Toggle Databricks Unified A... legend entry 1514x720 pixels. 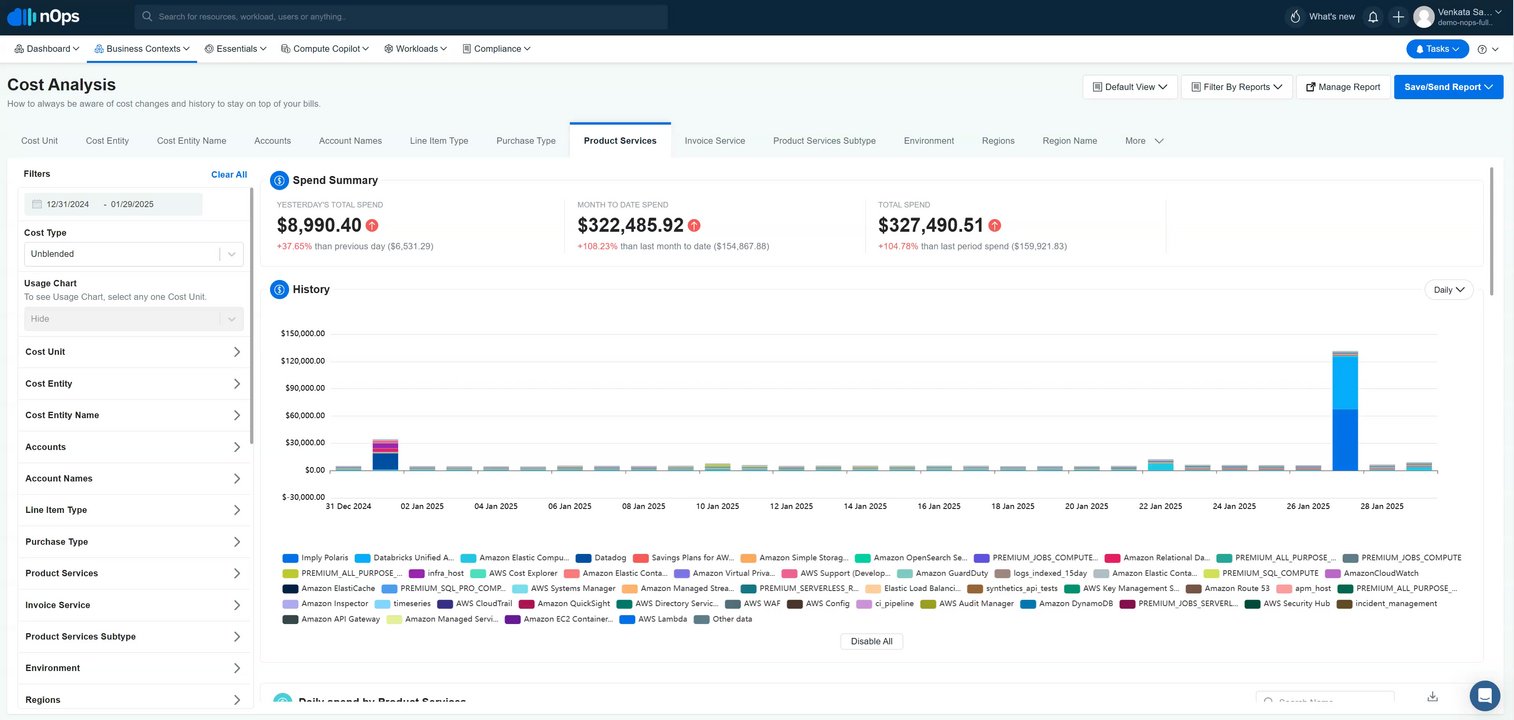[405, 558]
